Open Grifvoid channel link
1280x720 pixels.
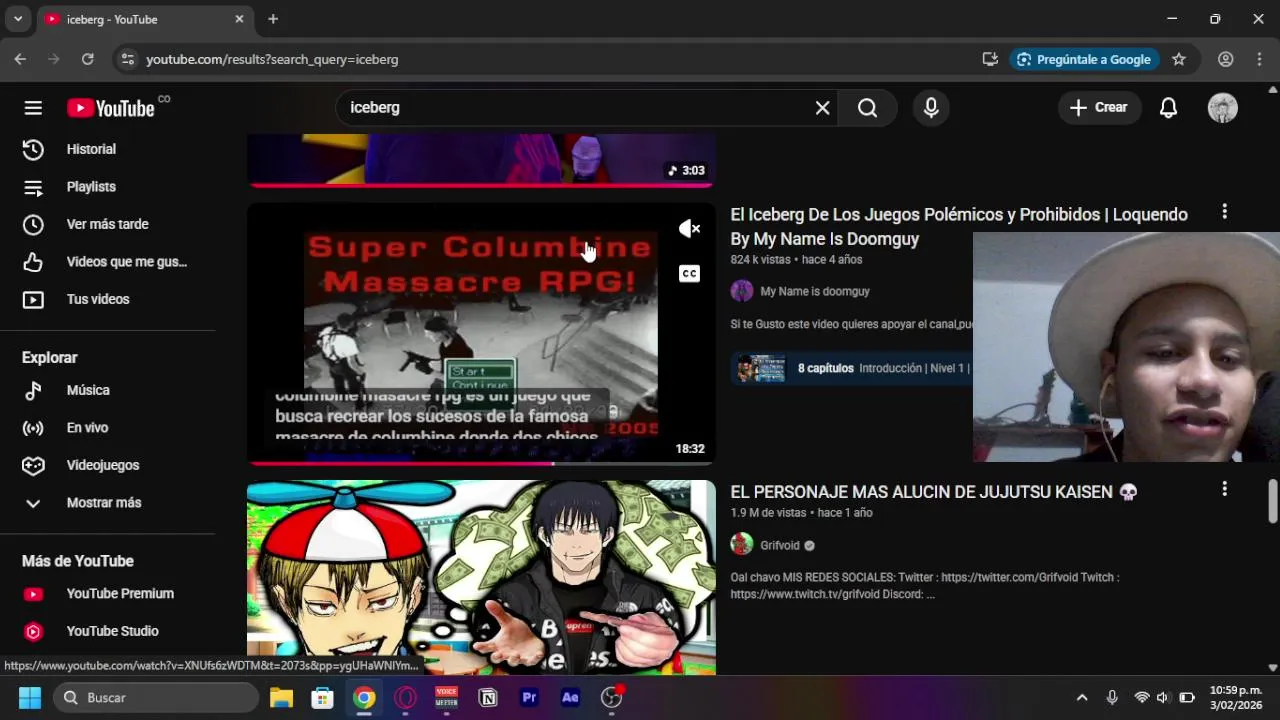pyautogui.click(x=780, y=546)
